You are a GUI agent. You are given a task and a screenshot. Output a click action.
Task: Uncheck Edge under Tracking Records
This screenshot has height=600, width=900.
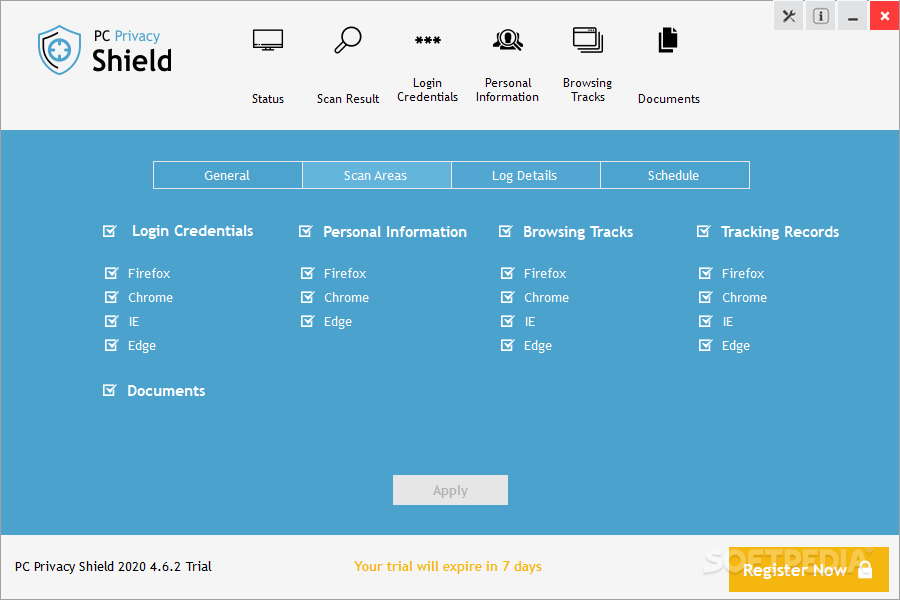pos(705,345)
